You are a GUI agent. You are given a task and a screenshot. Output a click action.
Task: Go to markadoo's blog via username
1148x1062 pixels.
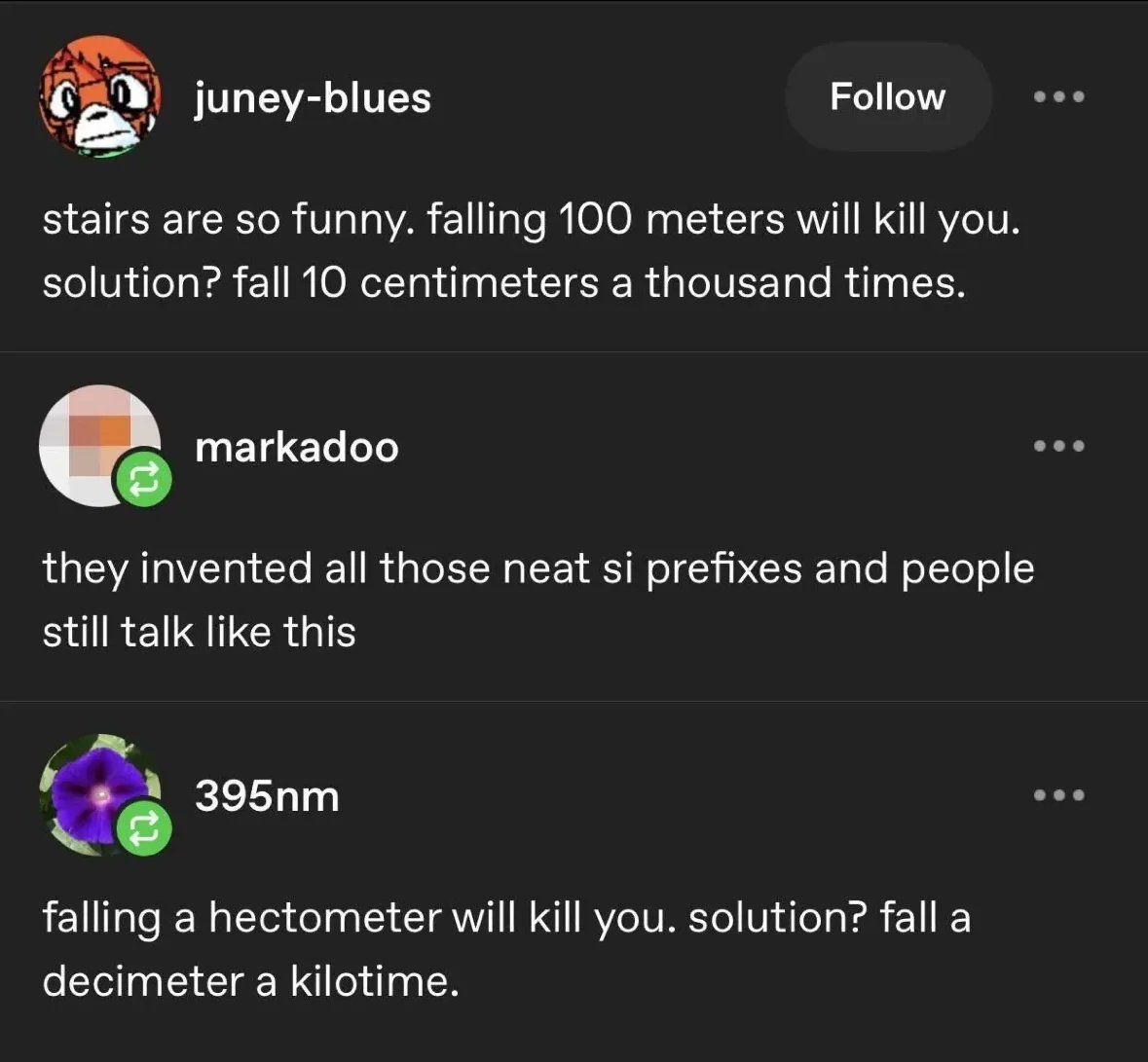(x=296, y=448)
